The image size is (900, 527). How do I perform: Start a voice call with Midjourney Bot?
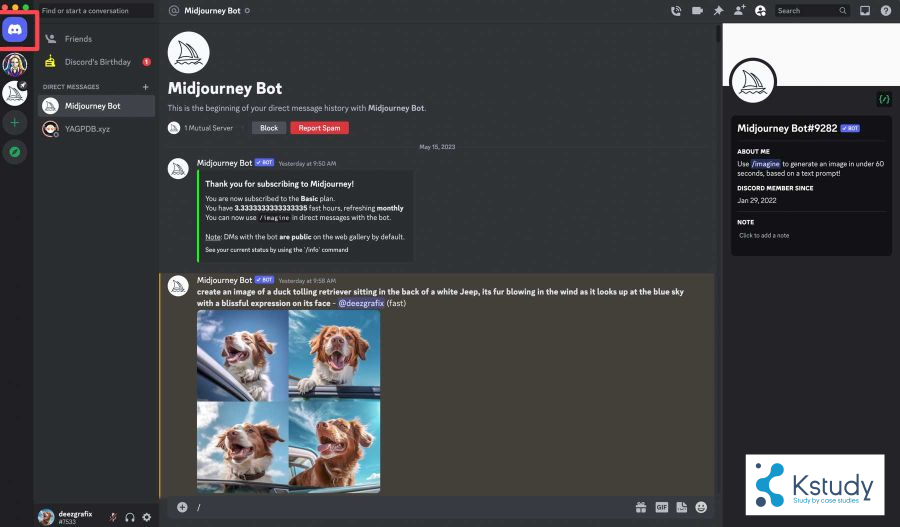tap(675, 11)
